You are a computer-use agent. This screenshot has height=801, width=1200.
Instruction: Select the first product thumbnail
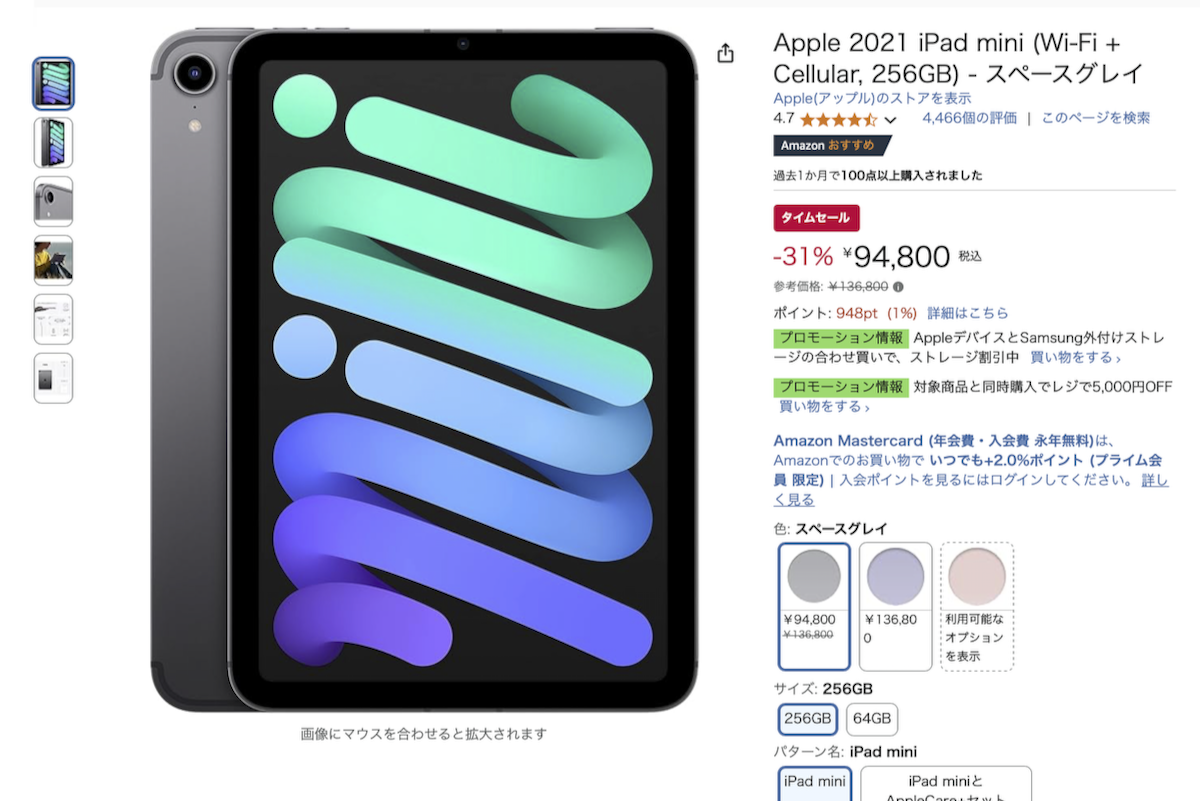[x=53, y=83]
